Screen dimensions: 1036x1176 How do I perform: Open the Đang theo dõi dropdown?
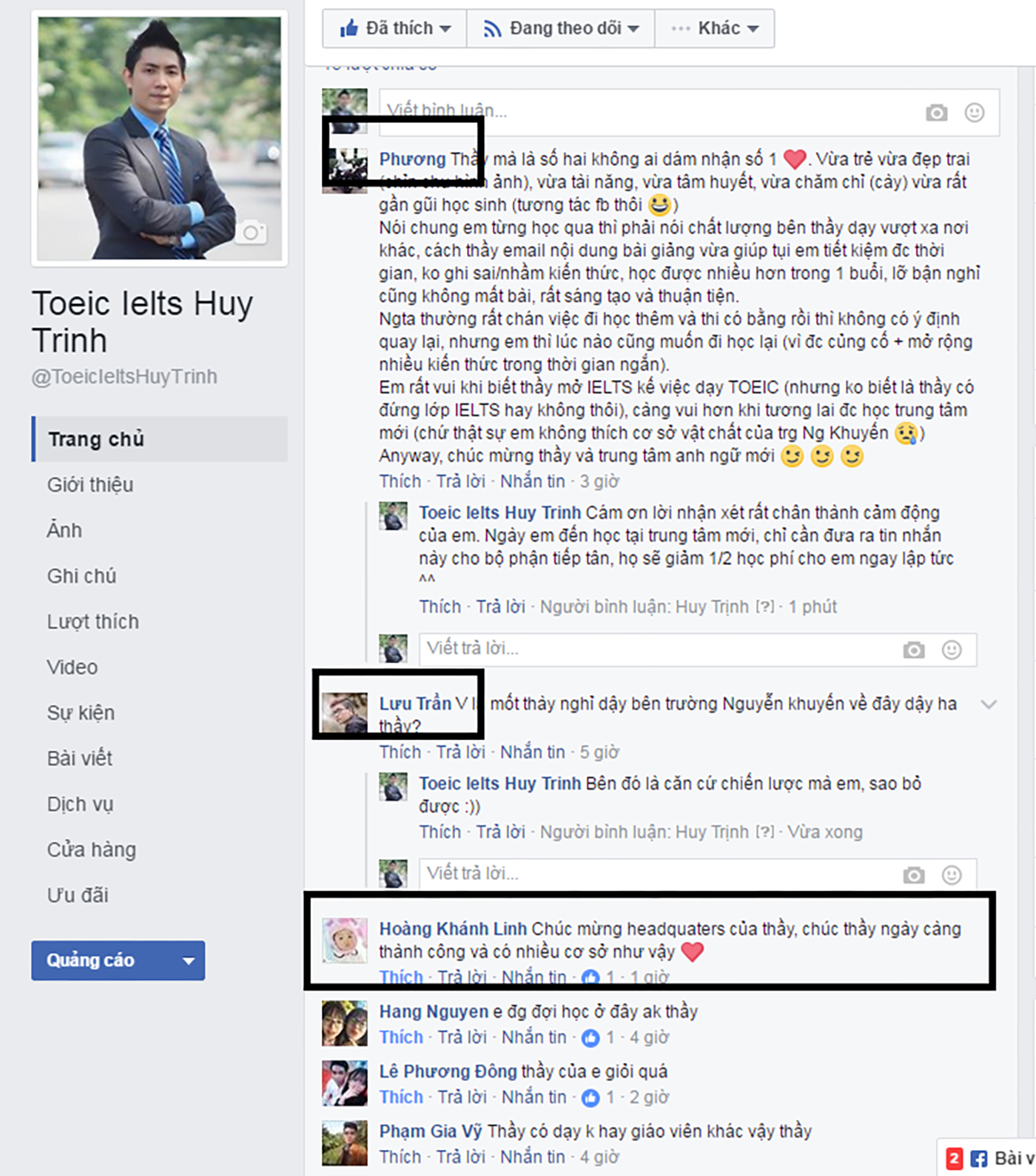tap(561, 28)
